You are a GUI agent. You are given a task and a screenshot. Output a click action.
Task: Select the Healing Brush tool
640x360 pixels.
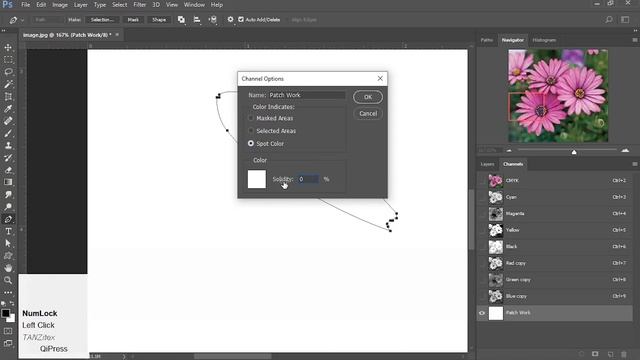click(x=8, y=121)
